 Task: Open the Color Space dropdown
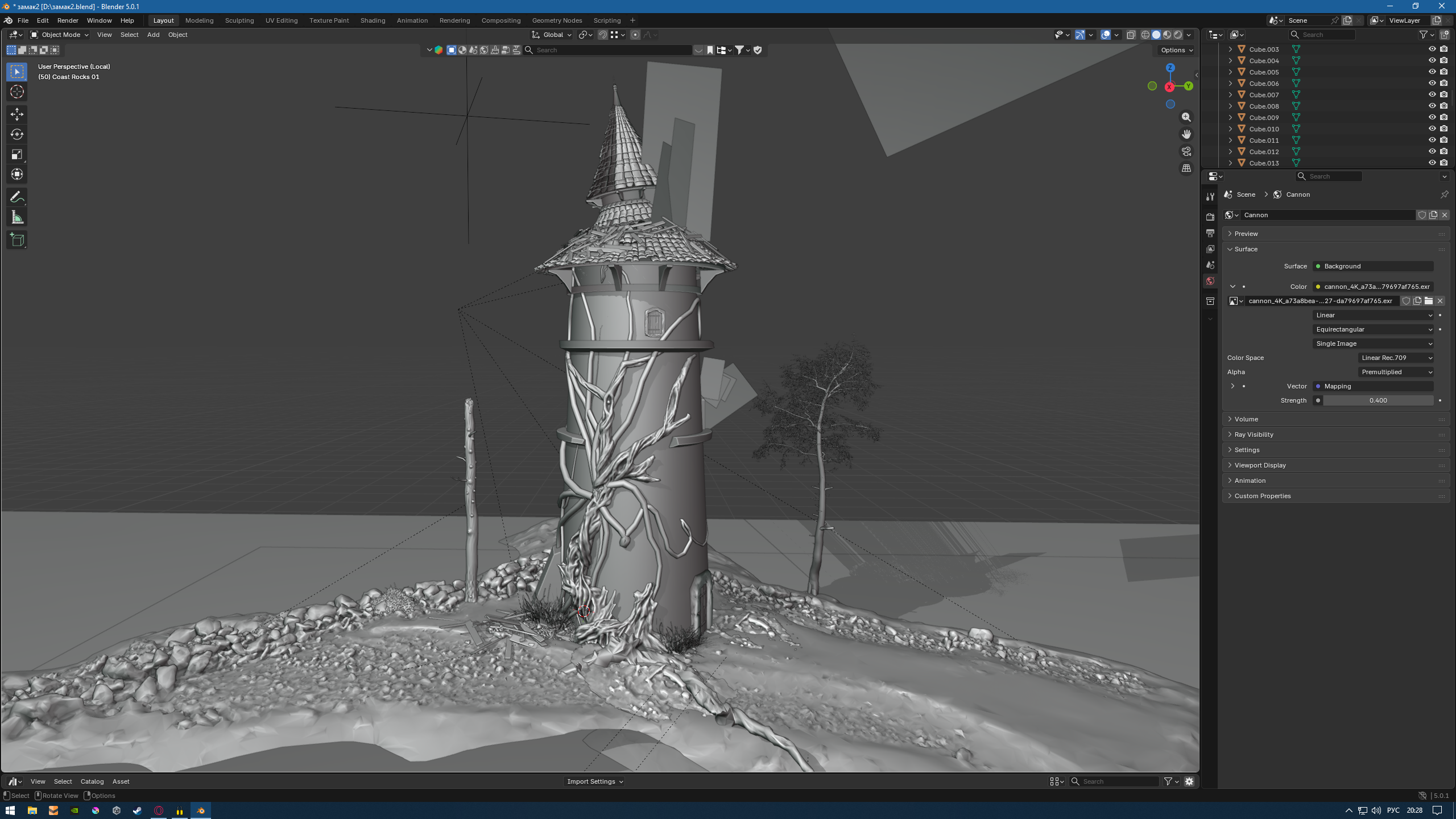click(1396, 357)
